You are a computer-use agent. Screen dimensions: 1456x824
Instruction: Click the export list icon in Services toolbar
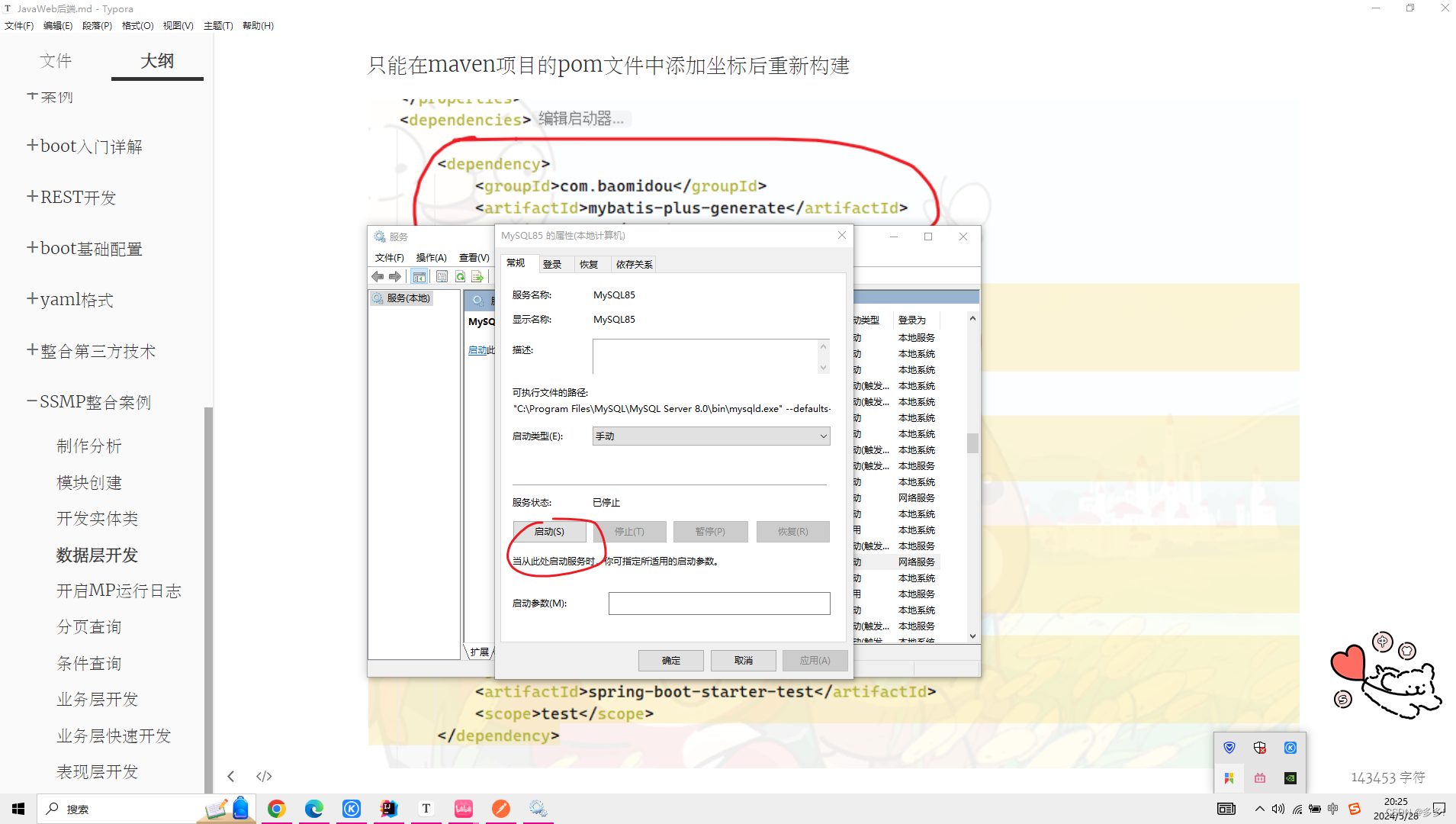coord(477,276)
